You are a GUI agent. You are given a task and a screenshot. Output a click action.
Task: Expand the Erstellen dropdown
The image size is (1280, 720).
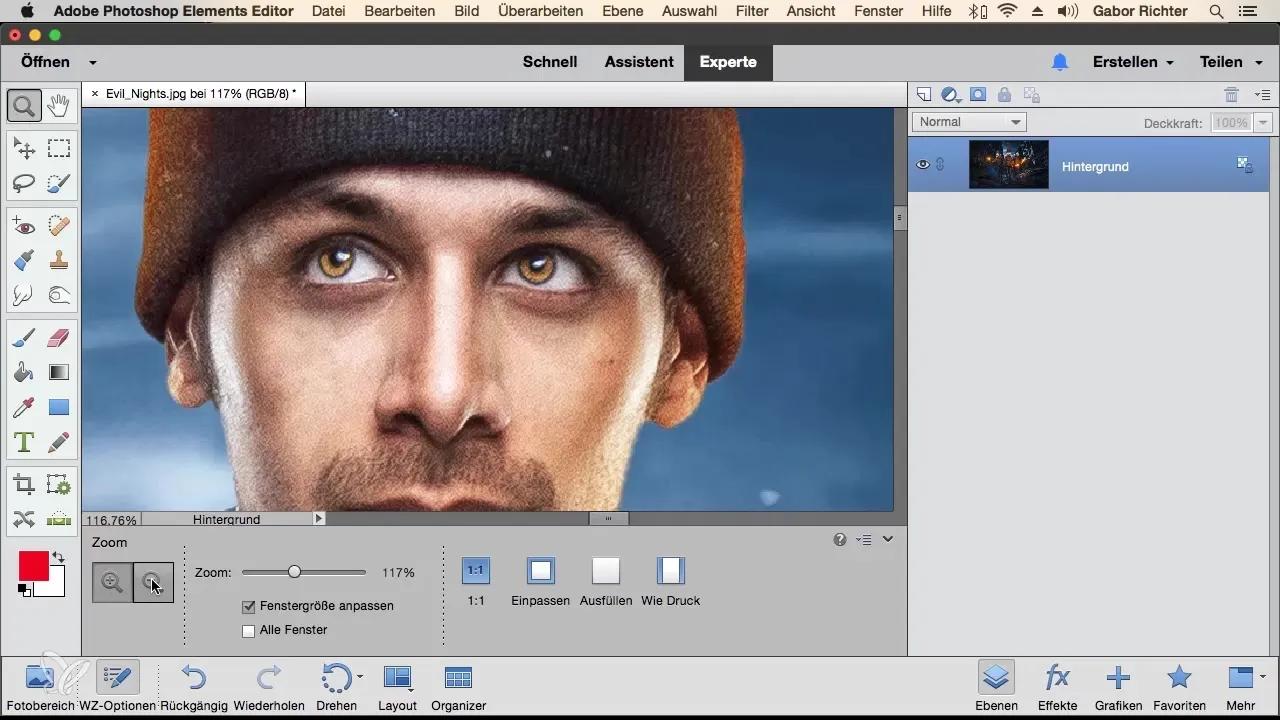point(1133,62)
